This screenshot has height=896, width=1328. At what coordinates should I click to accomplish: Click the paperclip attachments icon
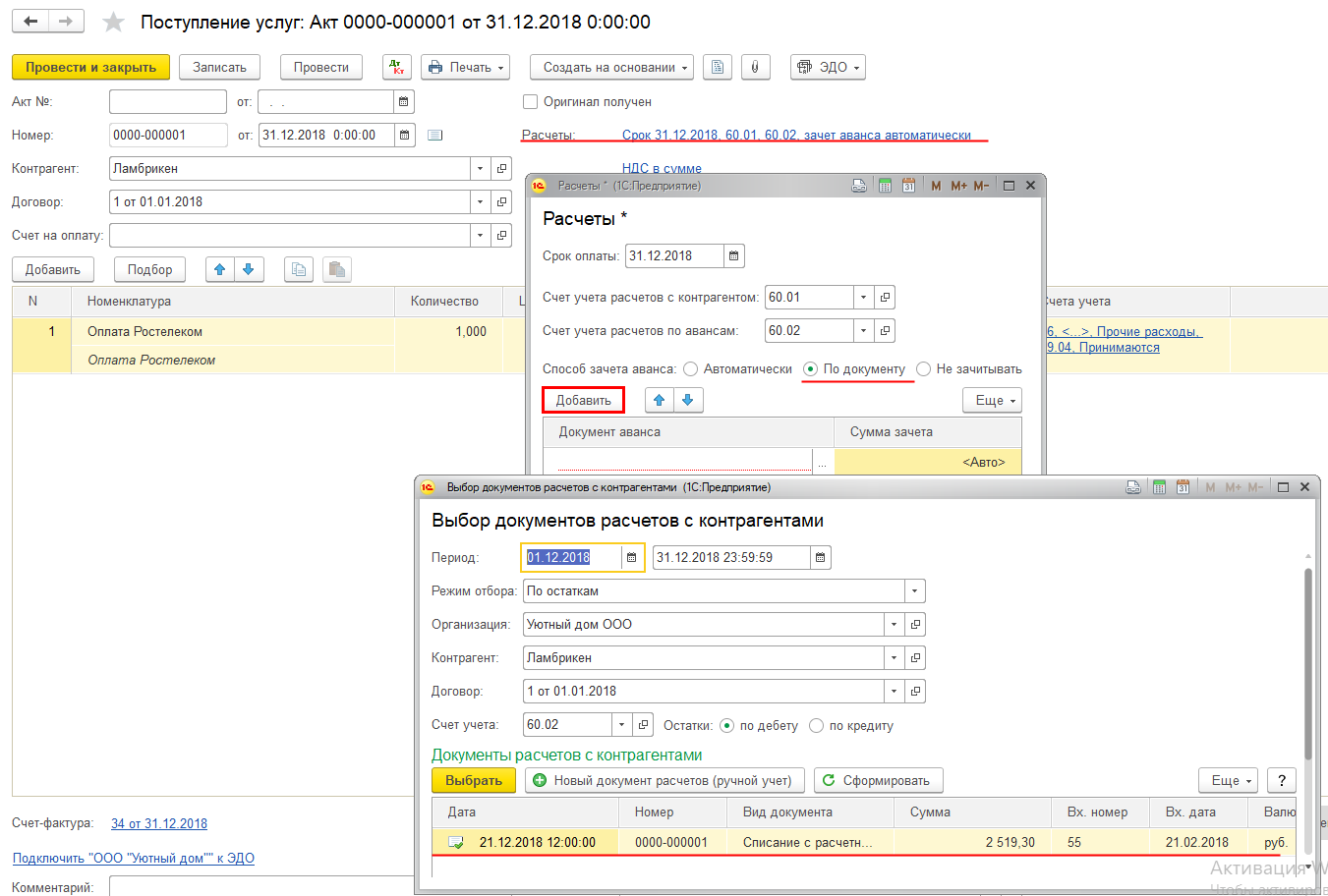coord(755,67)
